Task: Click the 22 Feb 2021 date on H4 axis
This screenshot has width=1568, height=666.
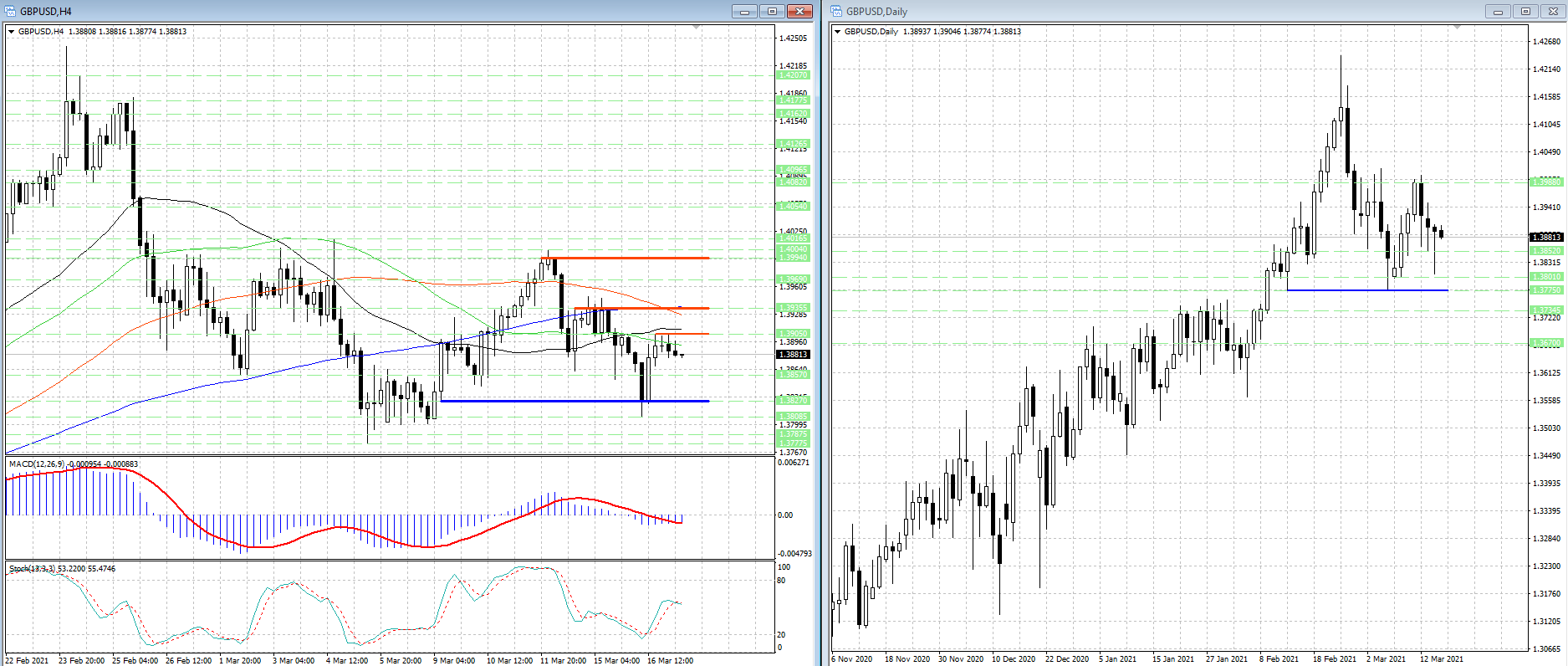Action: (27, 661)
